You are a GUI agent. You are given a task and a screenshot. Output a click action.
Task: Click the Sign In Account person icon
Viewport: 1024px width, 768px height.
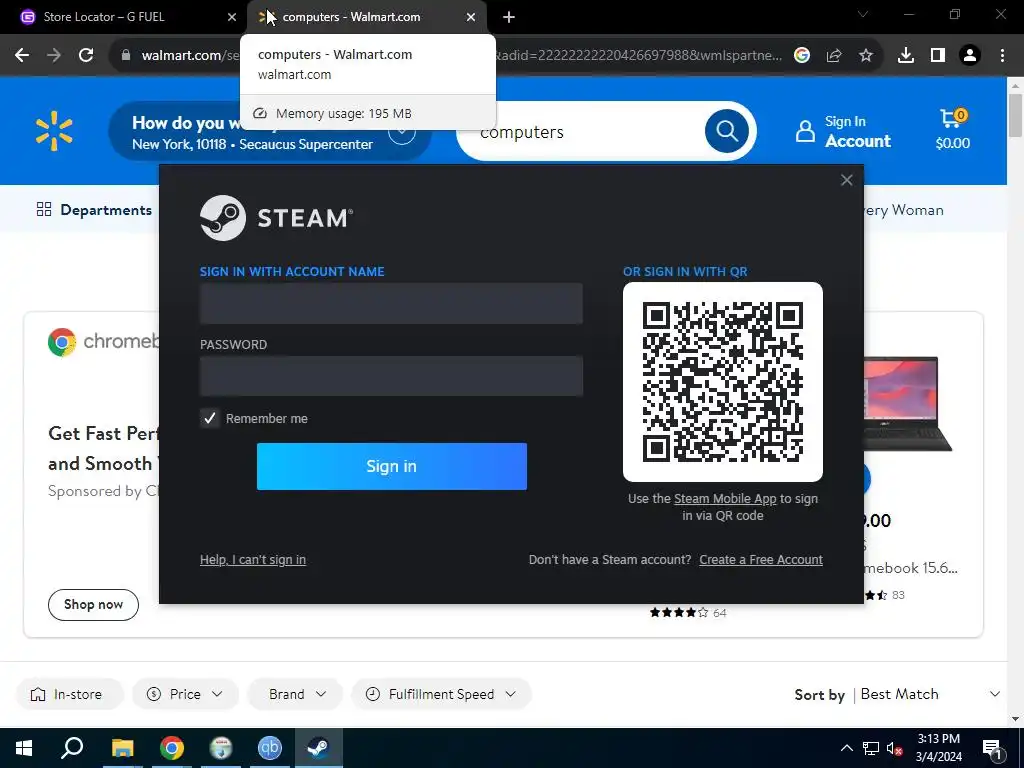click(805, 131)
